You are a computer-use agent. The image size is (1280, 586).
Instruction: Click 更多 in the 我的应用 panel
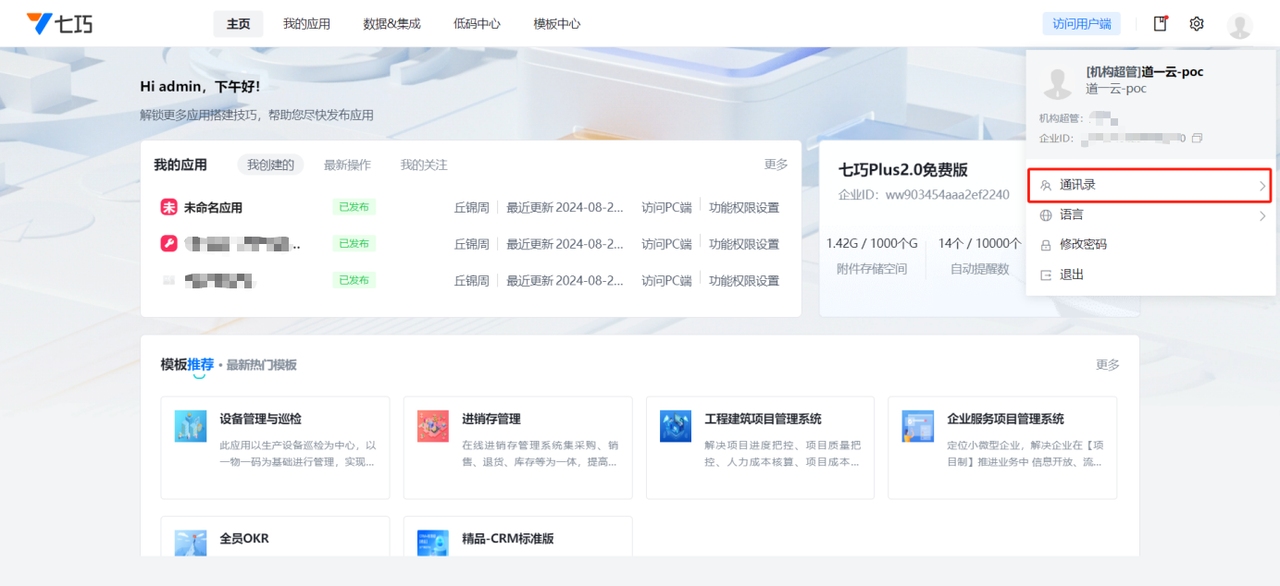[x=776, y=165]
